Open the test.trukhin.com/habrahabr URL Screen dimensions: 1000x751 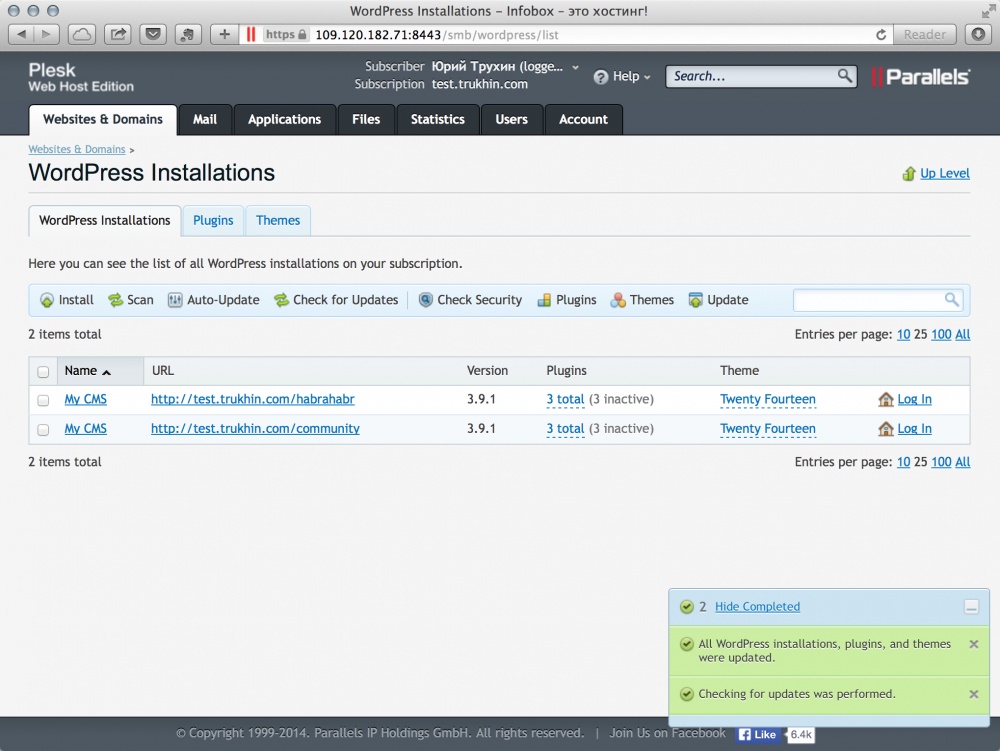pos(253,400)
